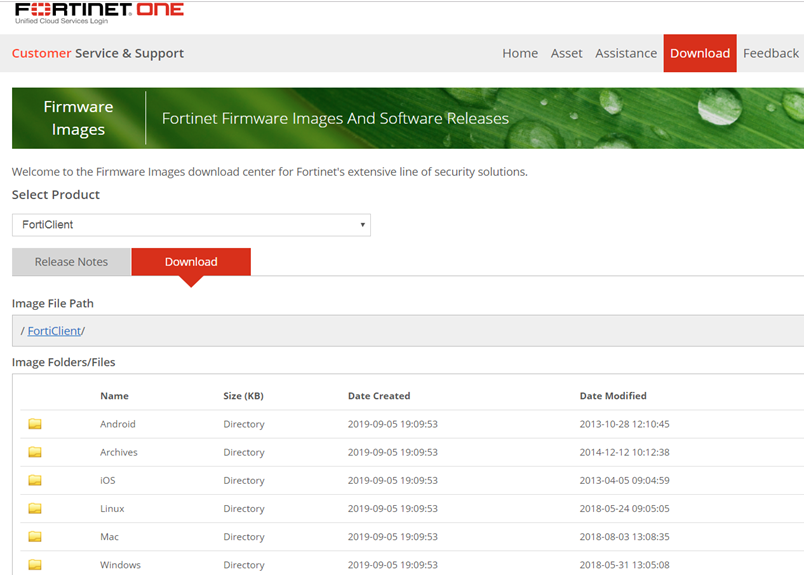Open the Windows directory name

pyautogui.click(x=120, y=565)
